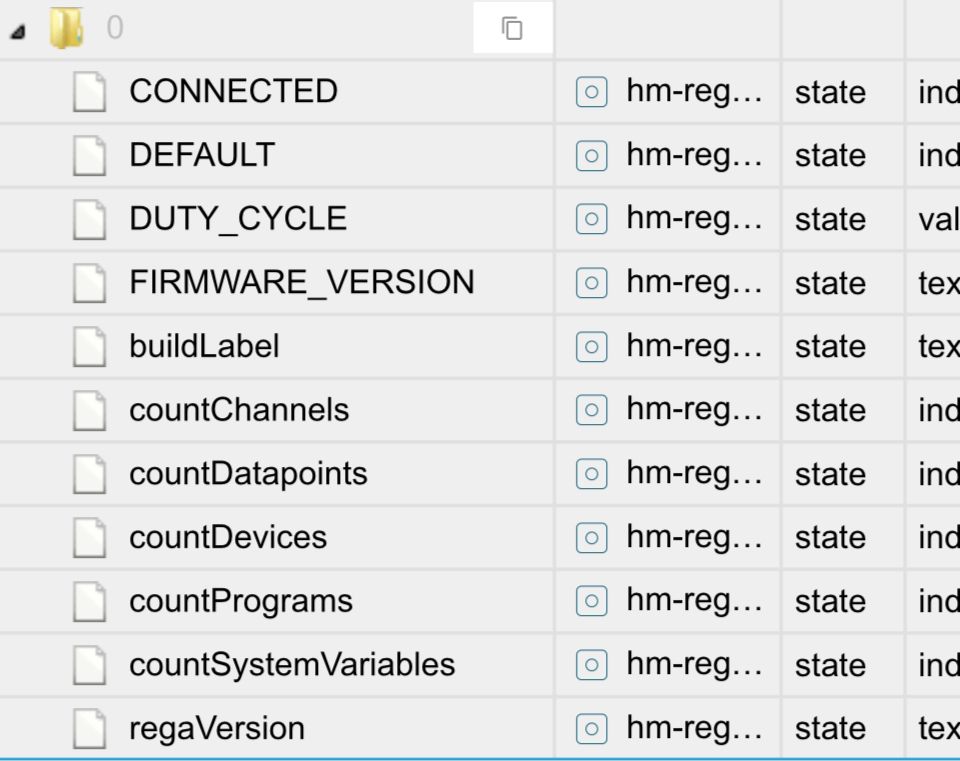This screenshot has width=960, height=761.
Task: Select the regaVersion object
Action: pos(216,729)
